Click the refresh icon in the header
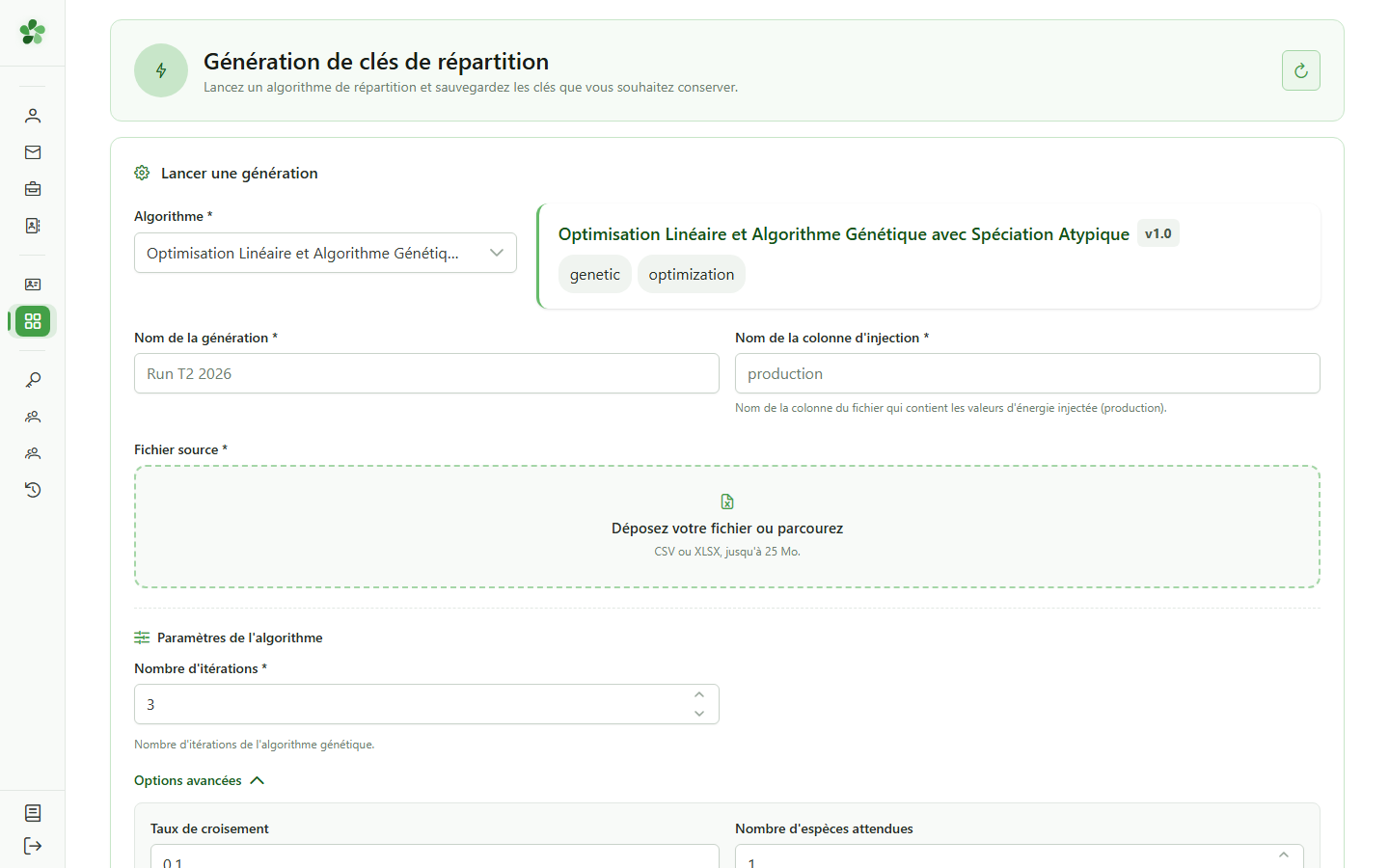 1300,70
